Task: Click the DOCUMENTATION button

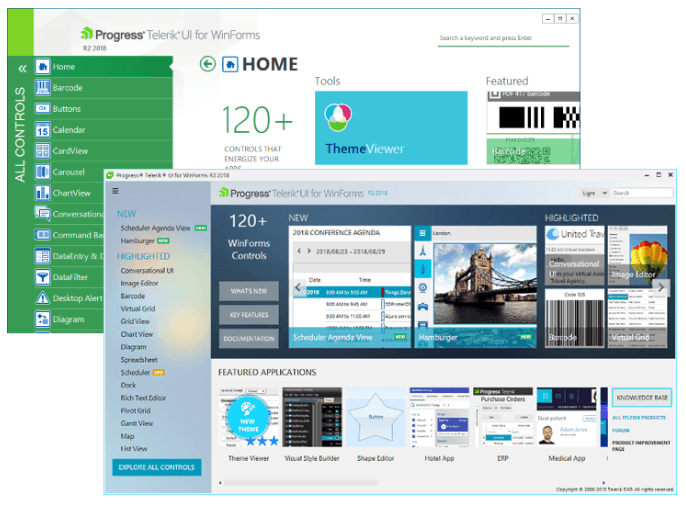Action: pos(248,338)
